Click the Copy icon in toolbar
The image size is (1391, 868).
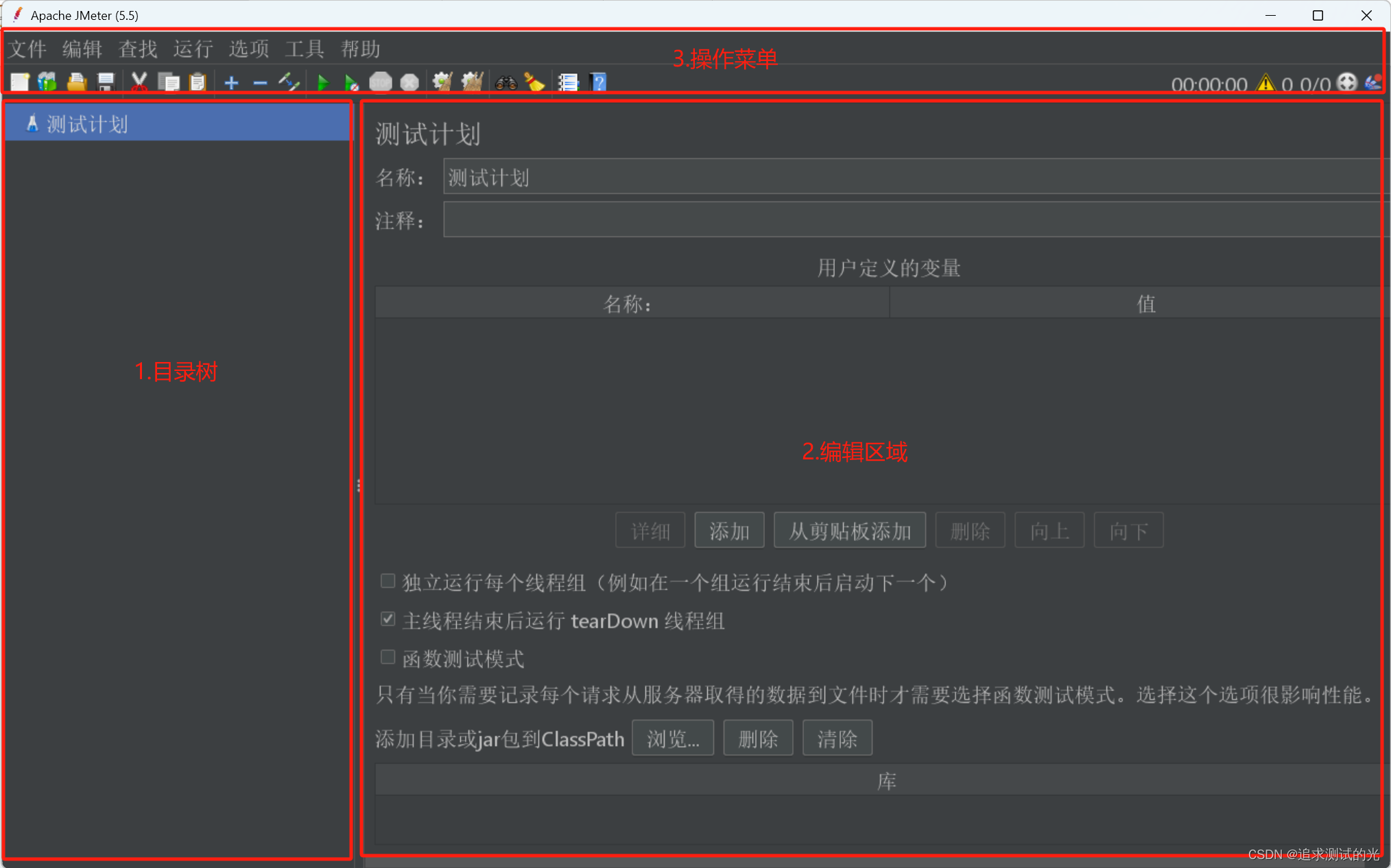pyautogui.click(x=168, y=82)
